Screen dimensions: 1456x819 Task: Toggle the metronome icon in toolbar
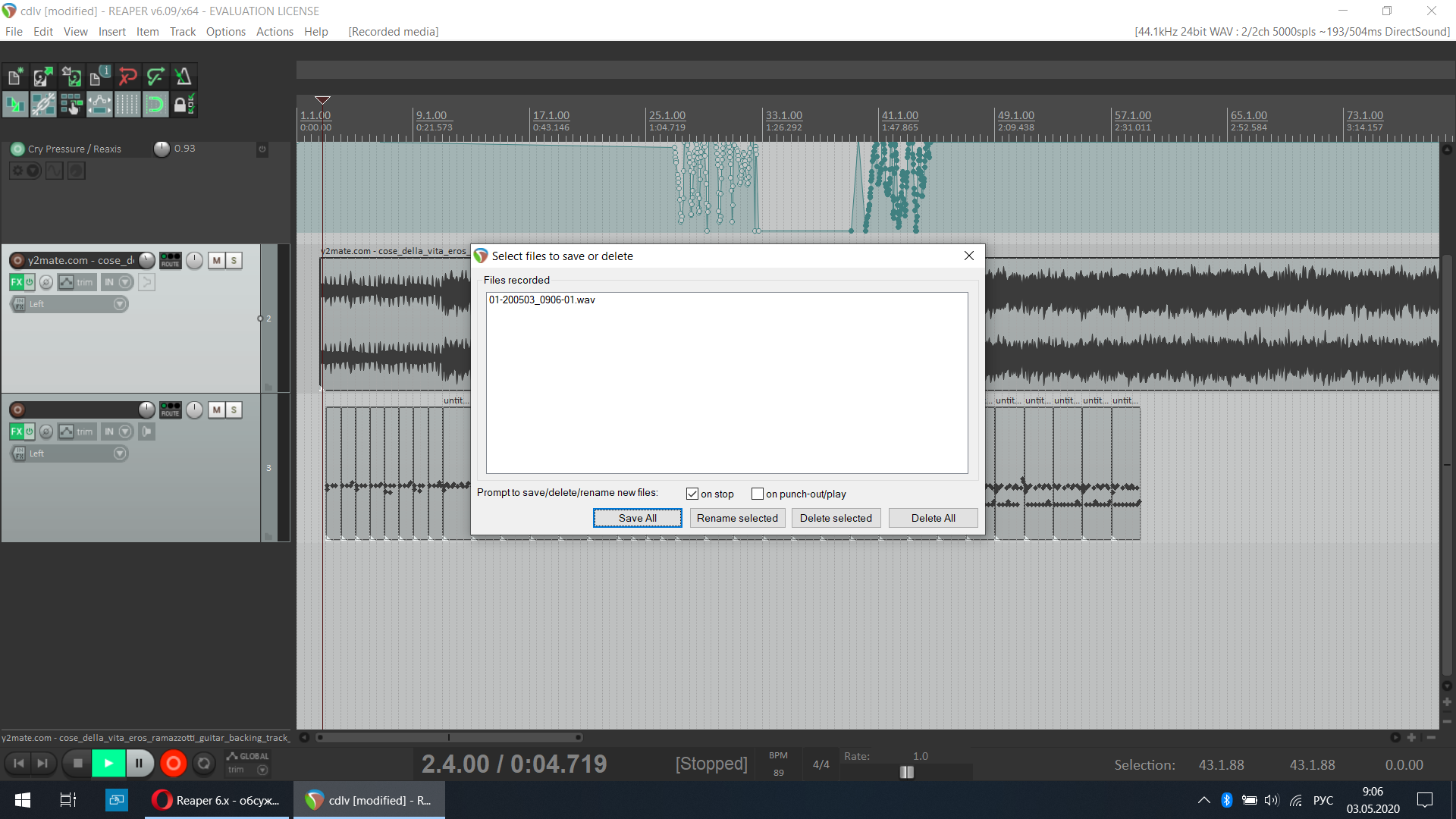(x=183, y=77)
